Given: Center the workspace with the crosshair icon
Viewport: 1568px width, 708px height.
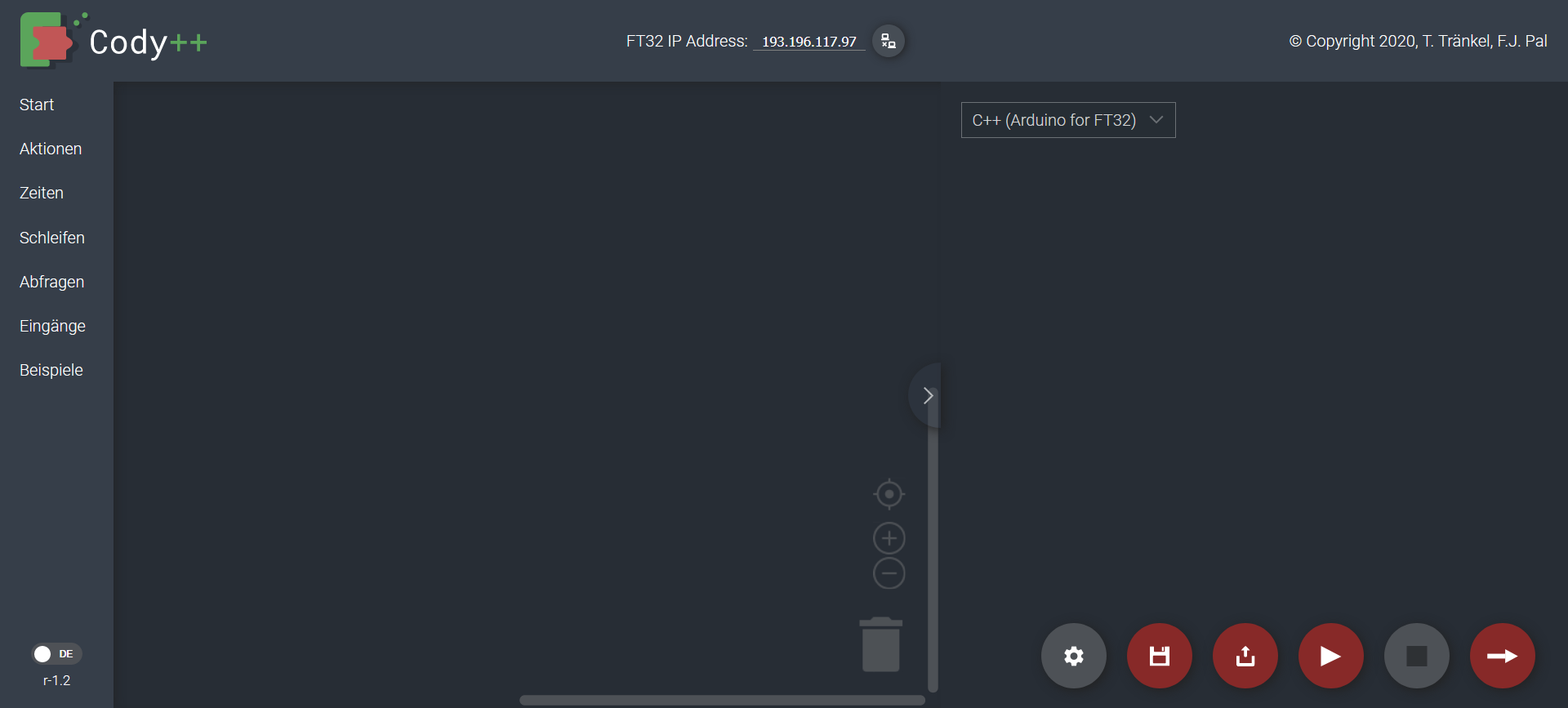Looking at the screenshot, I should point(889,494).
